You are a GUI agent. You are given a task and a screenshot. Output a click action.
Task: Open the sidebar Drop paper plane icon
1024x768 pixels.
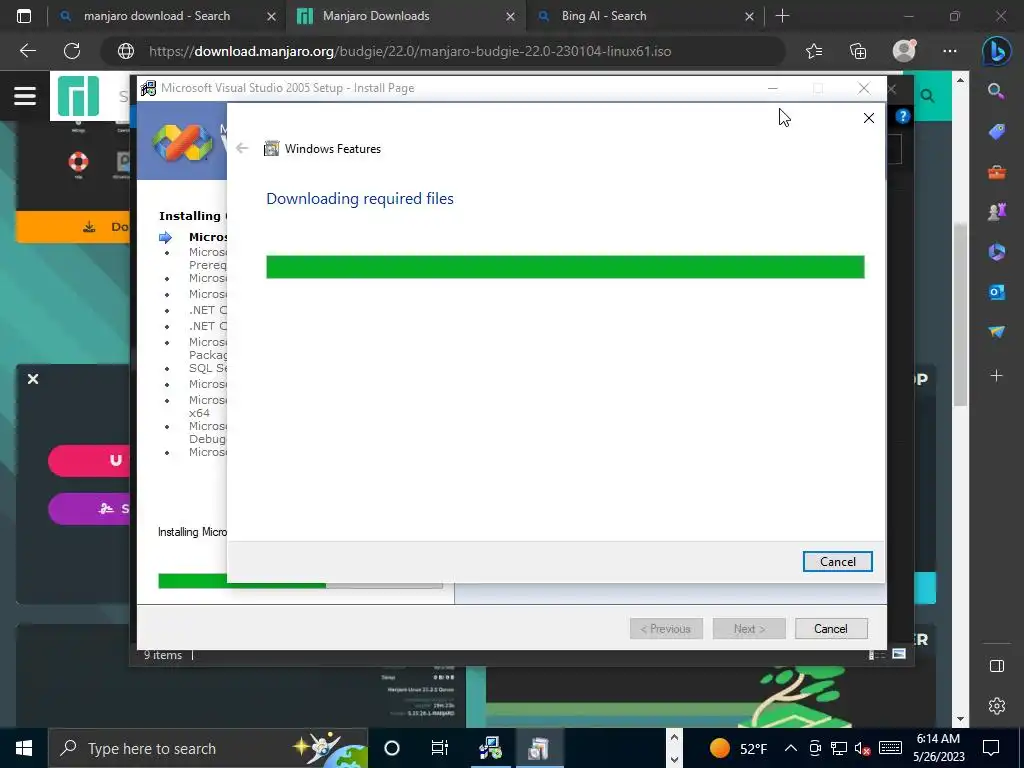(x=996, y=332)
